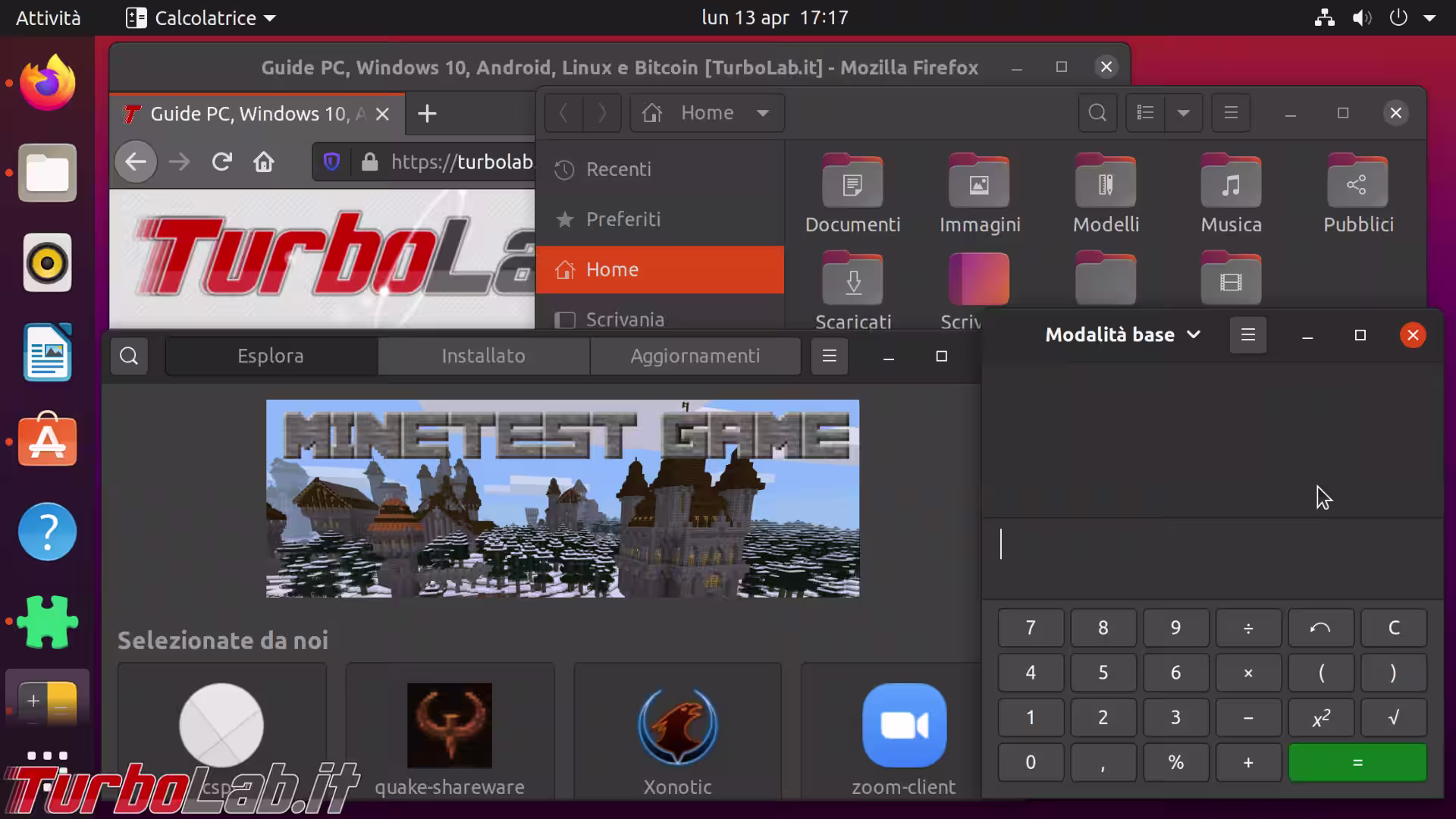The width and height of the screenshot is (1456, 819).
Task: Launch Rhythmbox from the dock
Action: pos(48,263)
